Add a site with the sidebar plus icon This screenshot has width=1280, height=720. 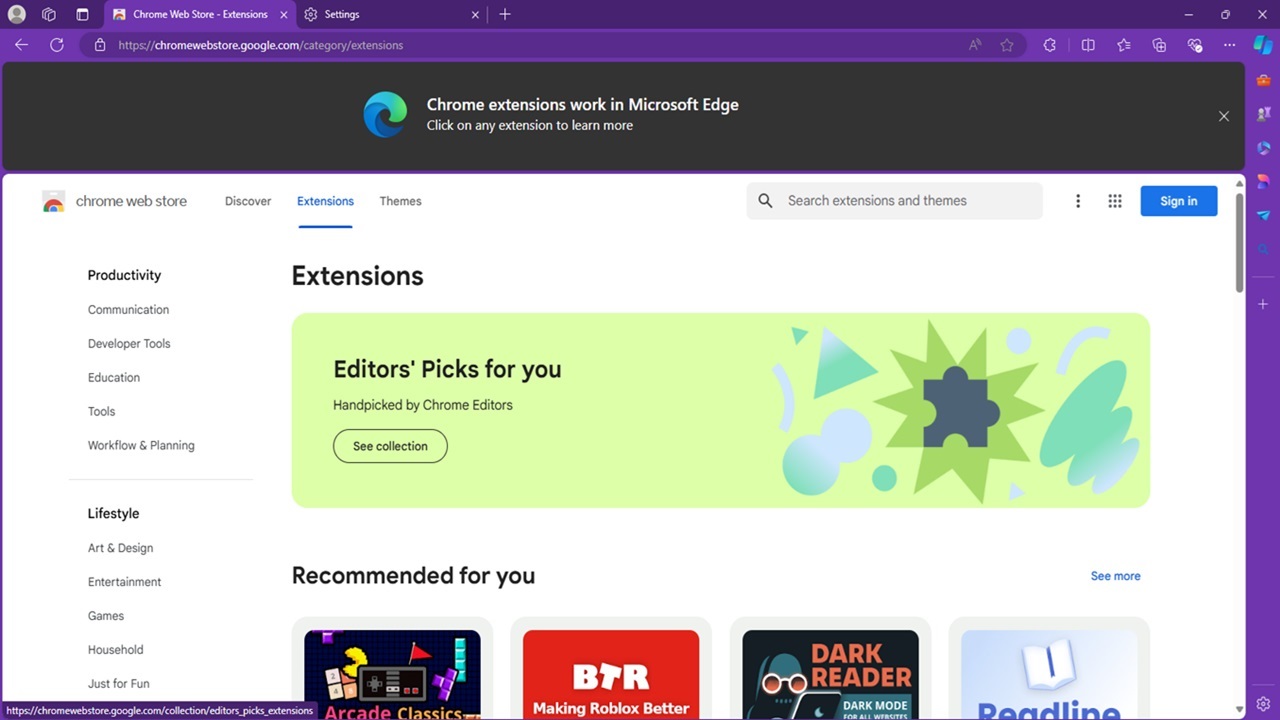1262,304
